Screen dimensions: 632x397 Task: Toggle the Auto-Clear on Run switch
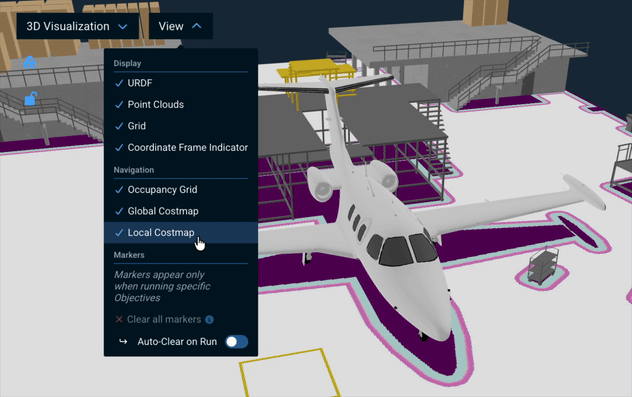point(237,342)
